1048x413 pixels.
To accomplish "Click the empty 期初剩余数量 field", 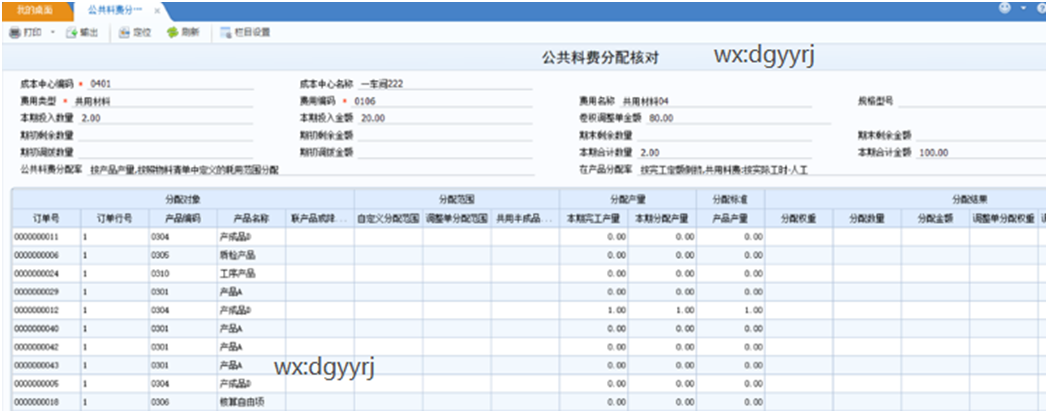I will click(x=165, y=136).
